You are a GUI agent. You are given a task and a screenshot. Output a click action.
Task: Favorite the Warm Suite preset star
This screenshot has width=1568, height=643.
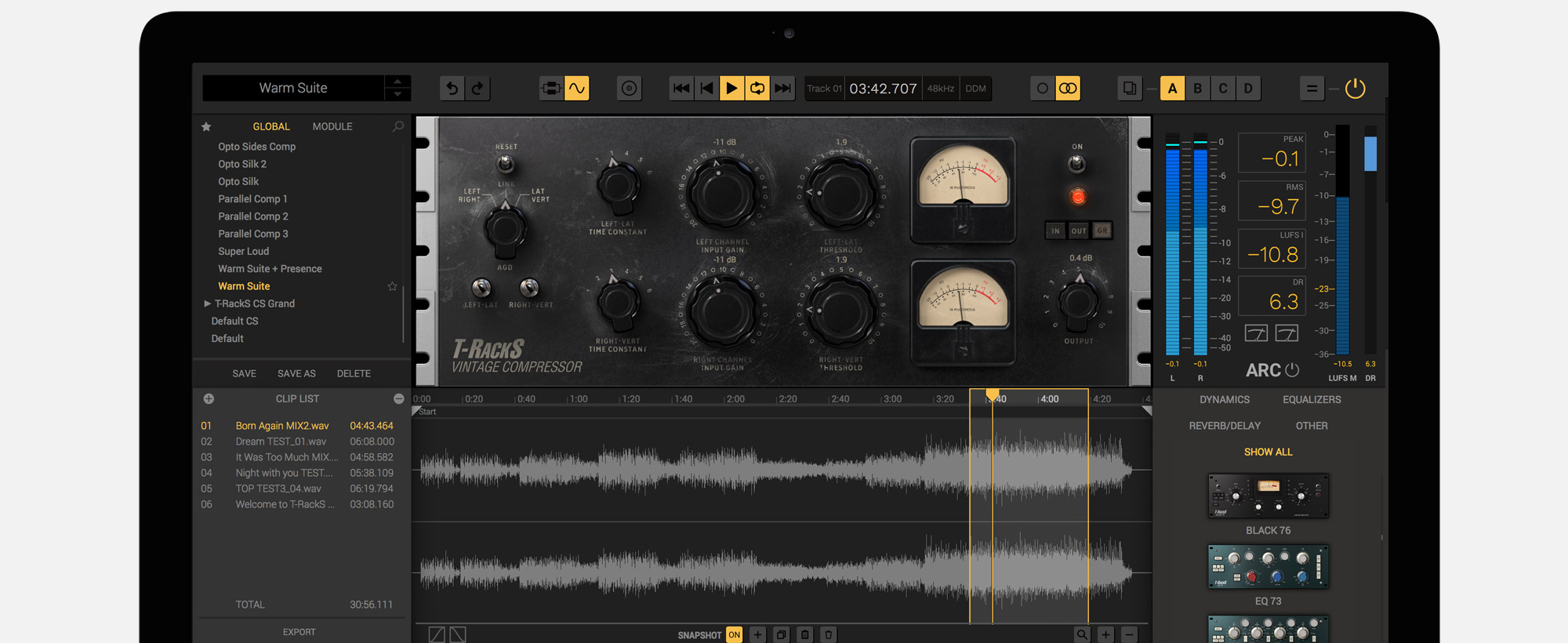[x=393, y=286]
